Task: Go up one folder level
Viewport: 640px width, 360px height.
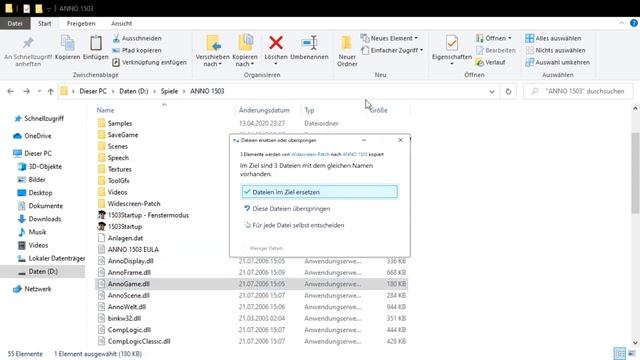Action: (x=51, y=91)
